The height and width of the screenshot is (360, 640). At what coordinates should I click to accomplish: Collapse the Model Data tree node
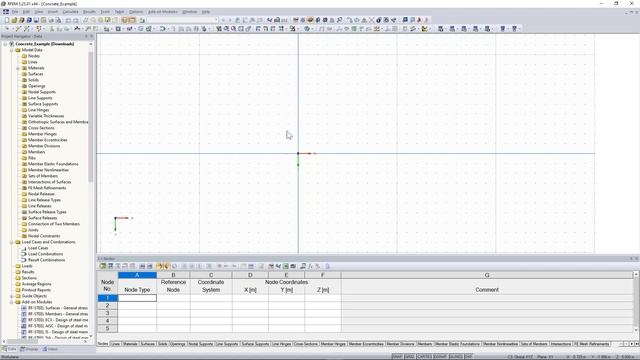pos(12,50)
